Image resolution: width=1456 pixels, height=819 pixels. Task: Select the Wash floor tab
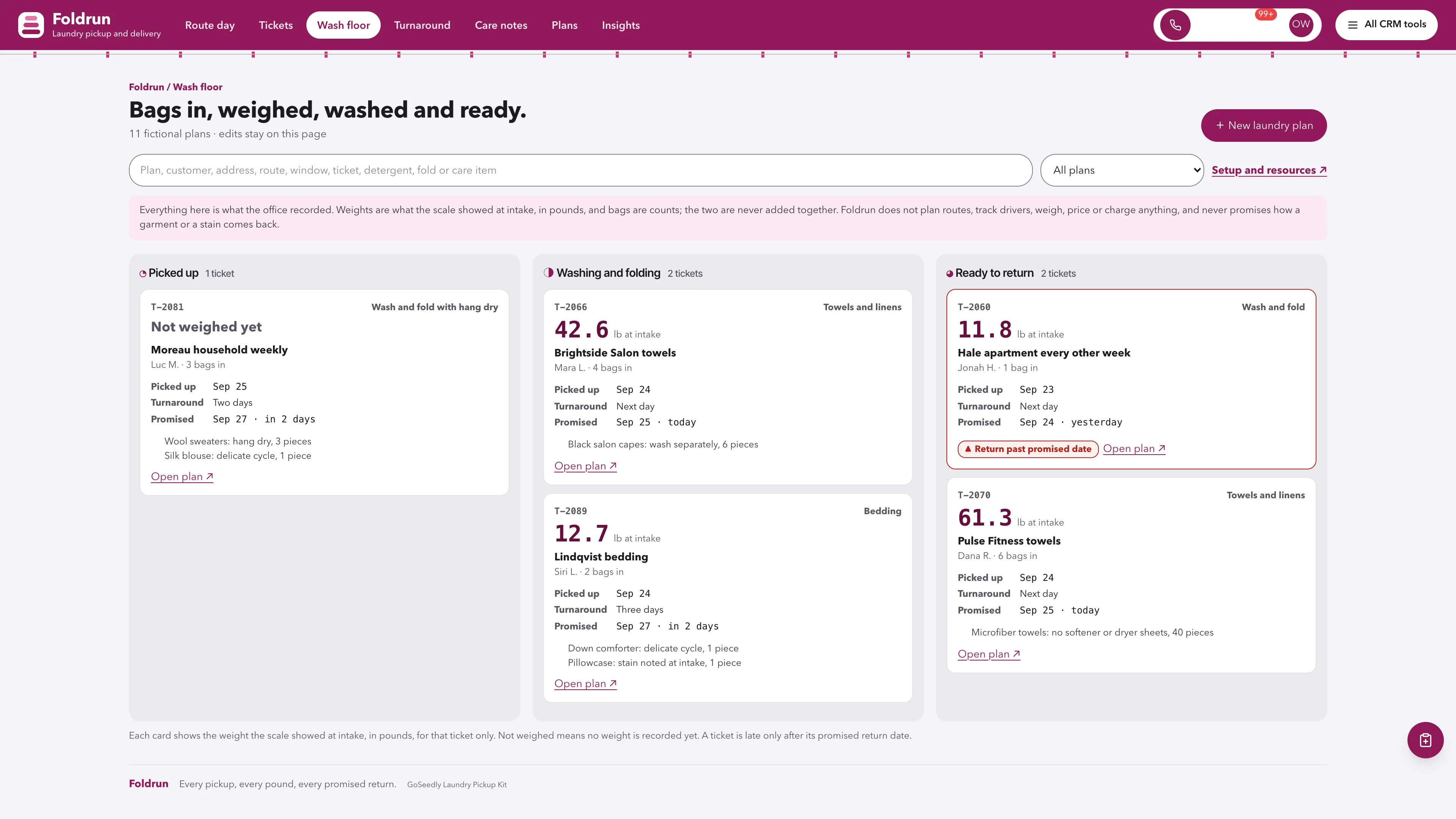tap(344, 25)
